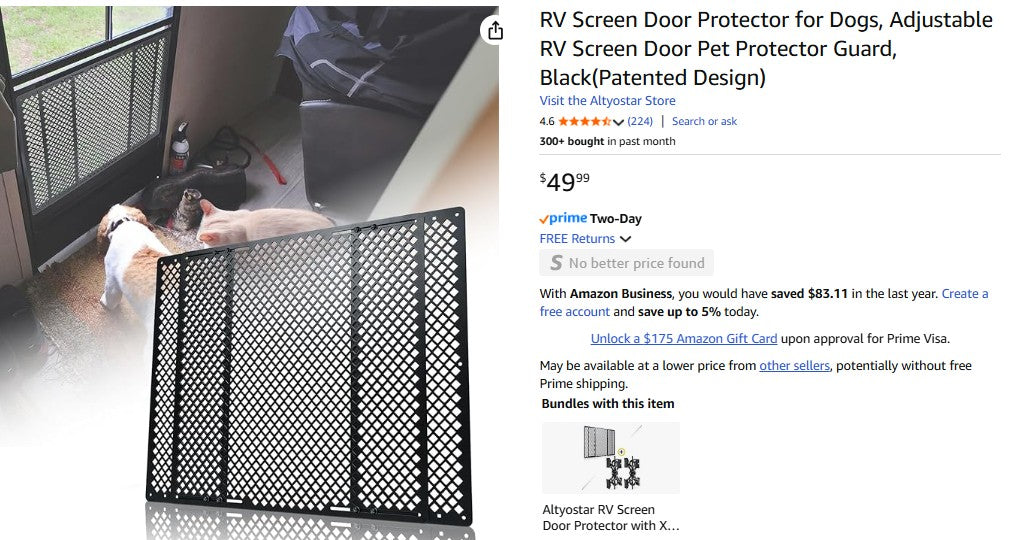Image resolution: width=1012 pixels, height=540 pixels.
Task: Click the share icon above the product image
Action: click(495, 31)
